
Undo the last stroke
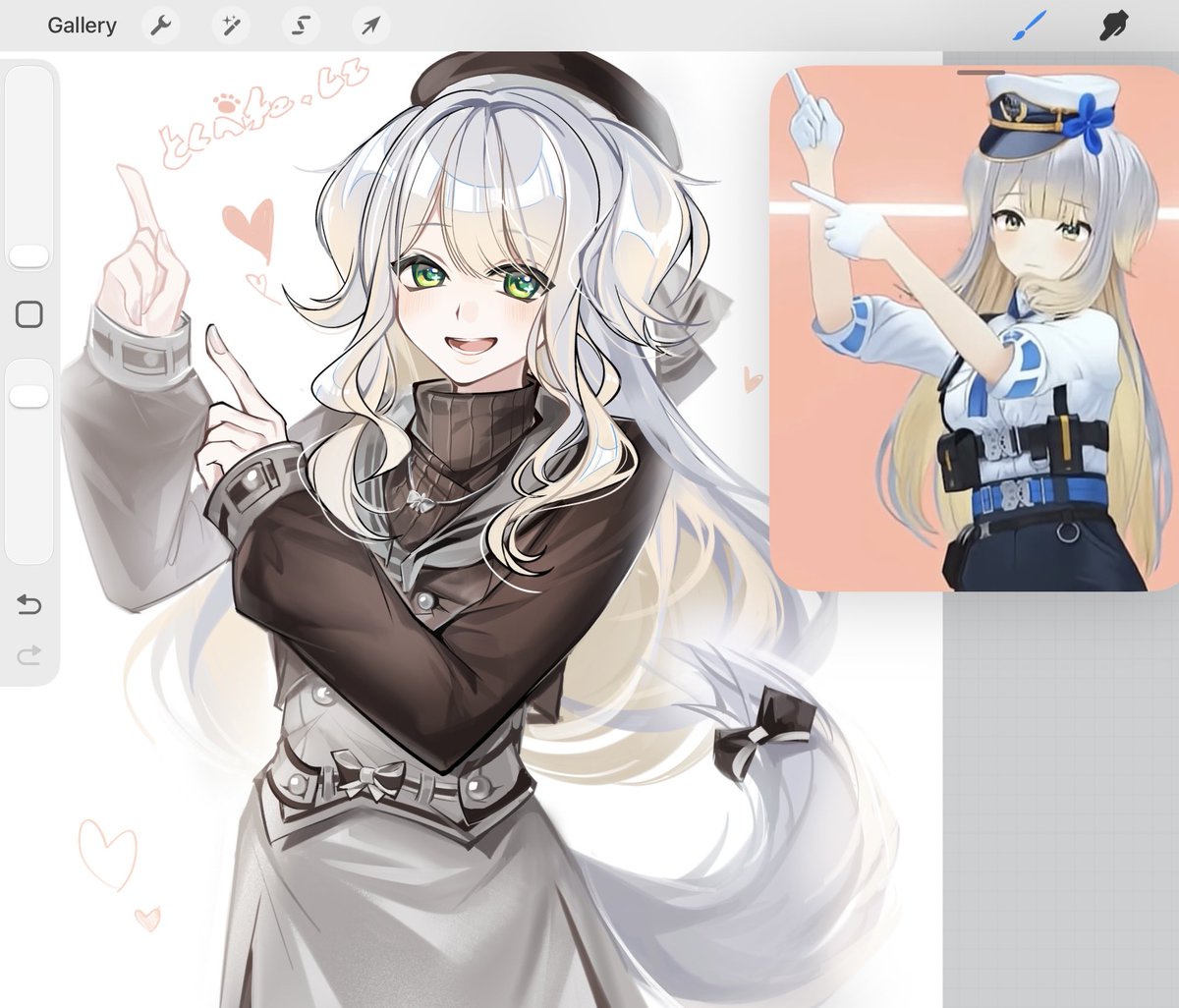click(x=29, y=605)
